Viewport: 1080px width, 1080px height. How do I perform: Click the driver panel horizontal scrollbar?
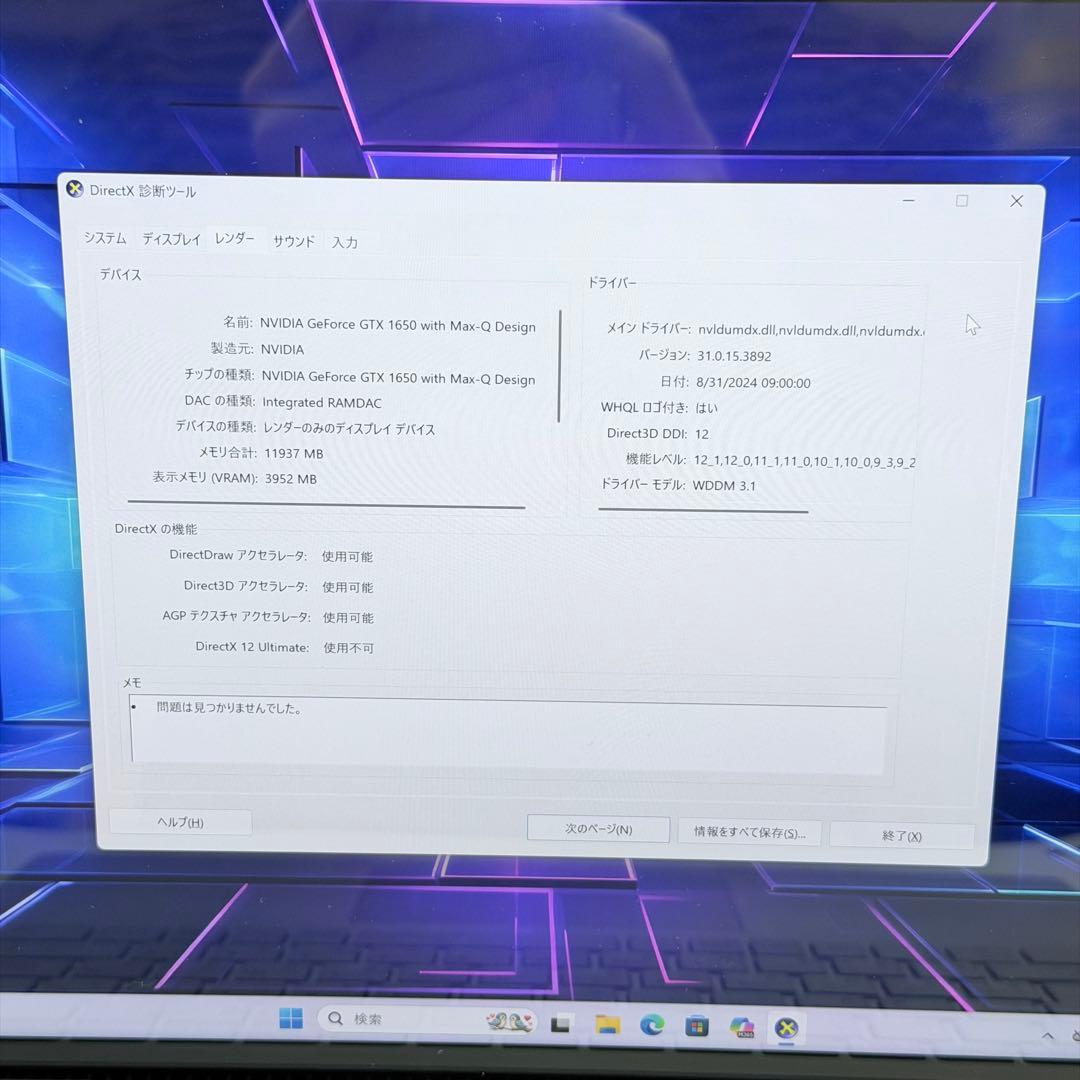(x=703, y=510)
